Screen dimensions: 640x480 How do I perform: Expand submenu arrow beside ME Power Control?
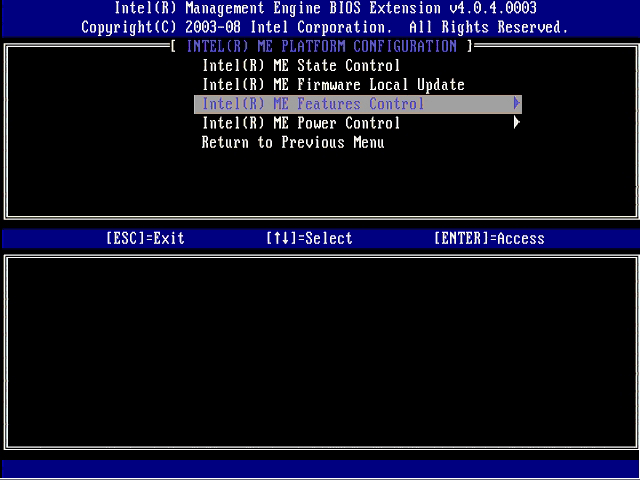(517, 123)
